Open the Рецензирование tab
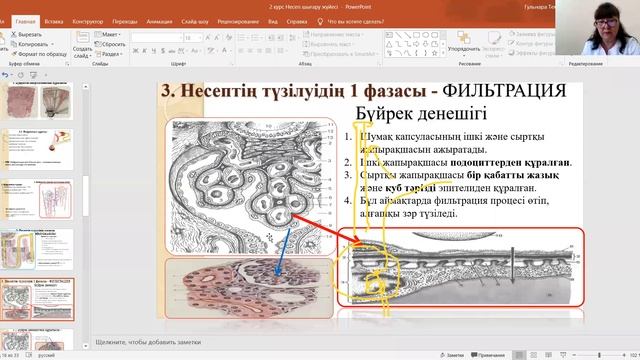 (238, 22)
